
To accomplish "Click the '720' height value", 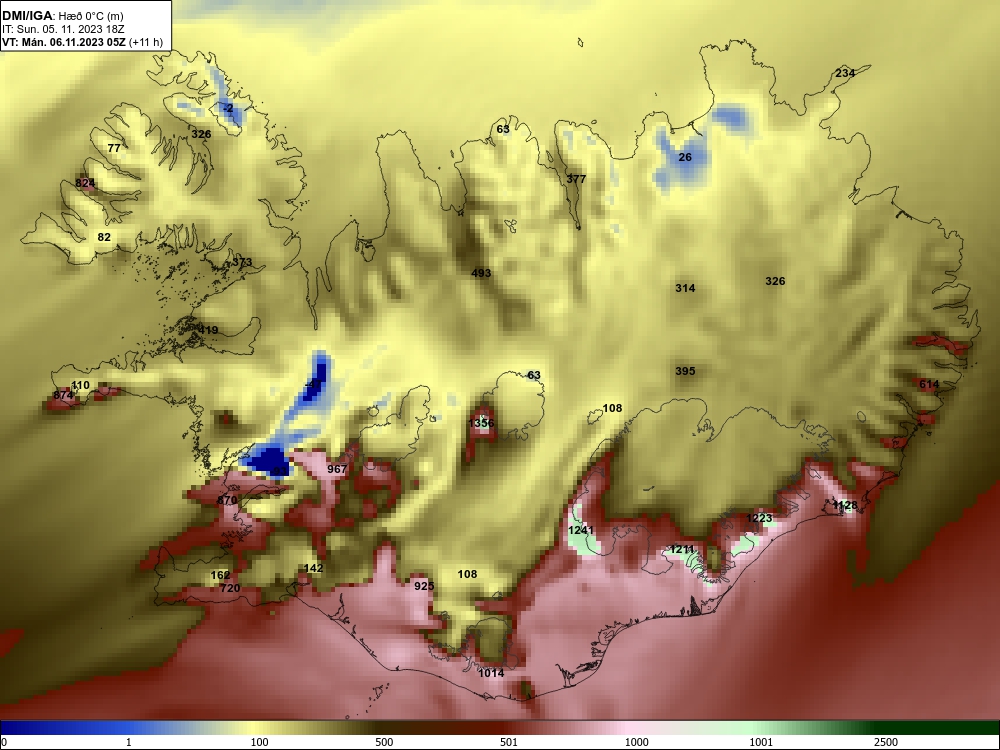I will 230,588.
